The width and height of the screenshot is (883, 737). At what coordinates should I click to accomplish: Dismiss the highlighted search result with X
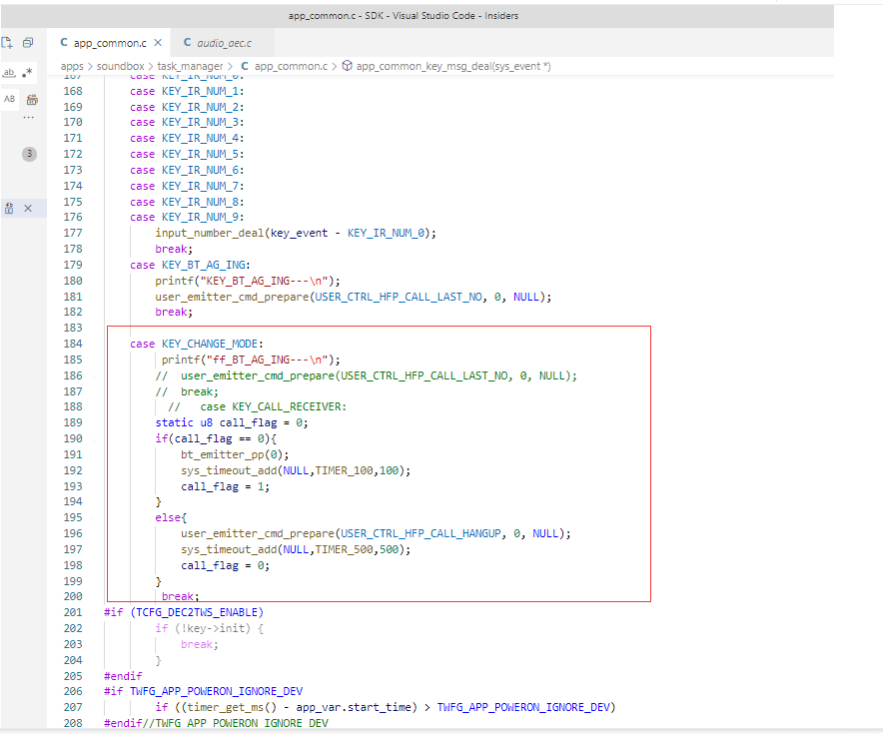[x=28, y=208]
